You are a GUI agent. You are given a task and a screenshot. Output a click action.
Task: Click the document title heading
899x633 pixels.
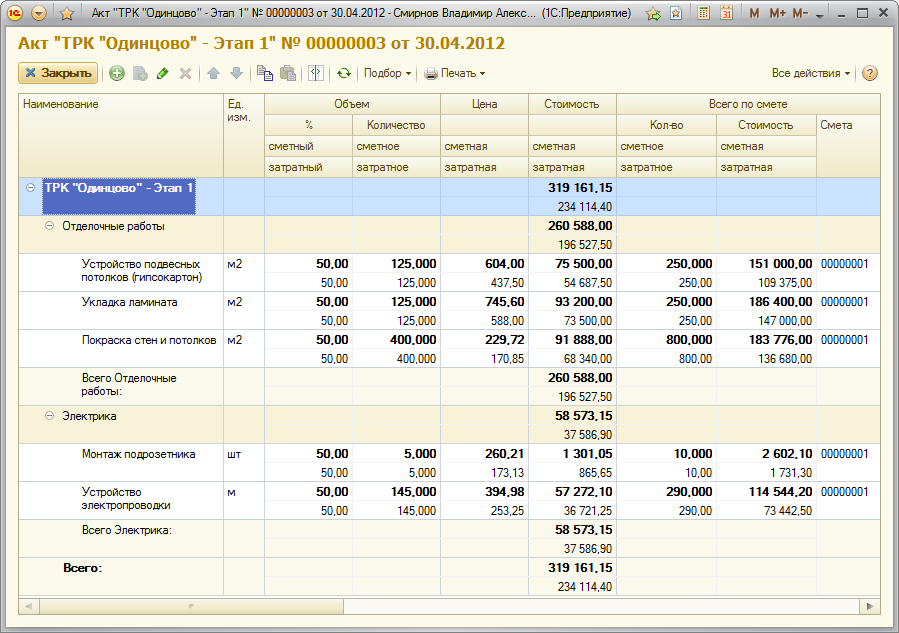coord(261,43)
